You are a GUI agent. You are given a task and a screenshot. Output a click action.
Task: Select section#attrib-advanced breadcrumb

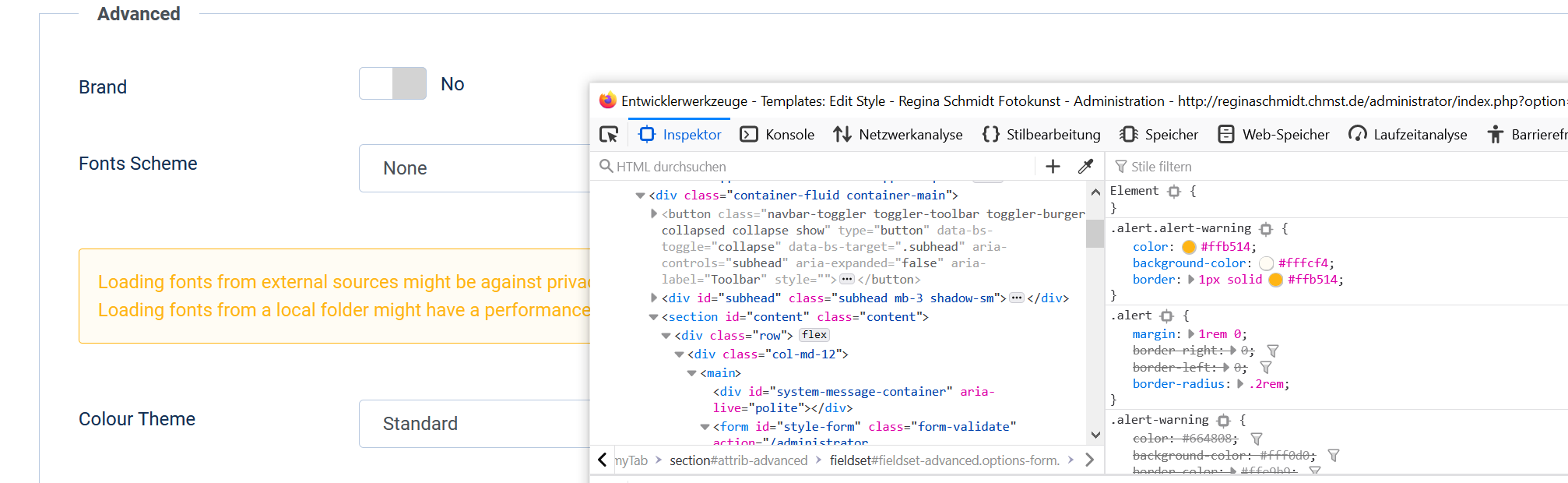[739, 460]
